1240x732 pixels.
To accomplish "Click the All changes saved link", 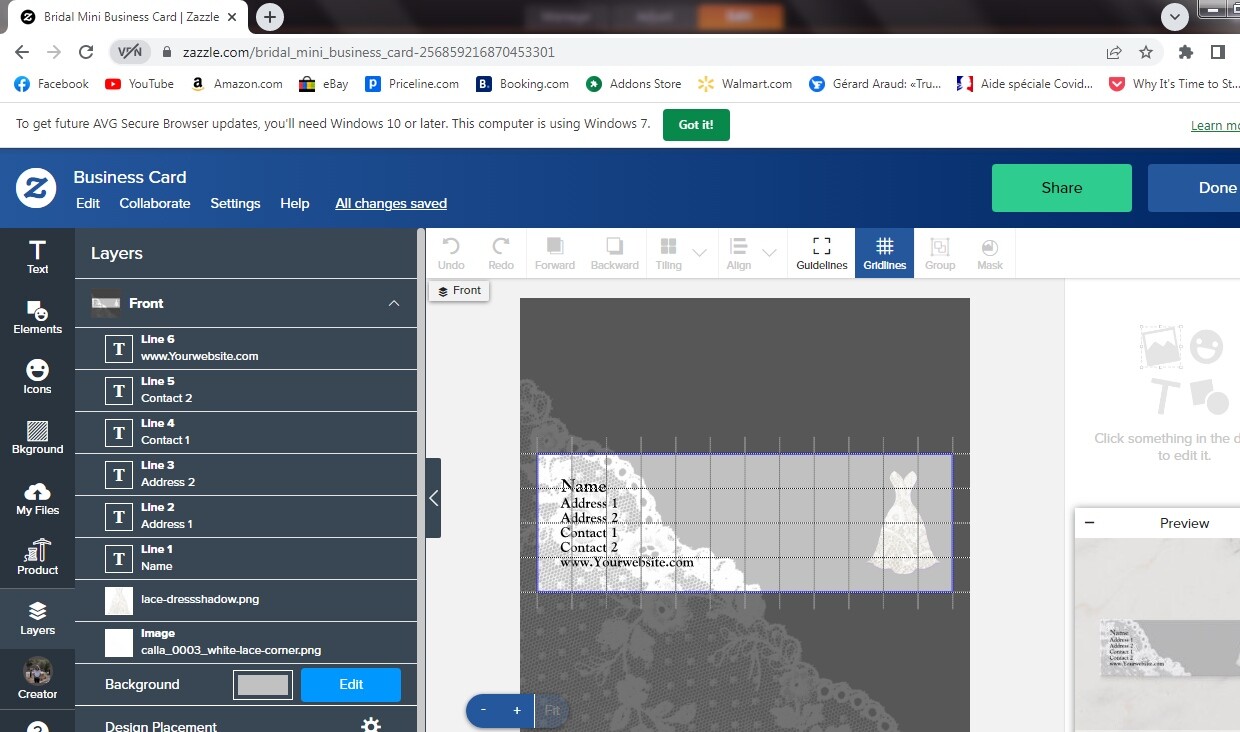I will click(x=391, y=203).
